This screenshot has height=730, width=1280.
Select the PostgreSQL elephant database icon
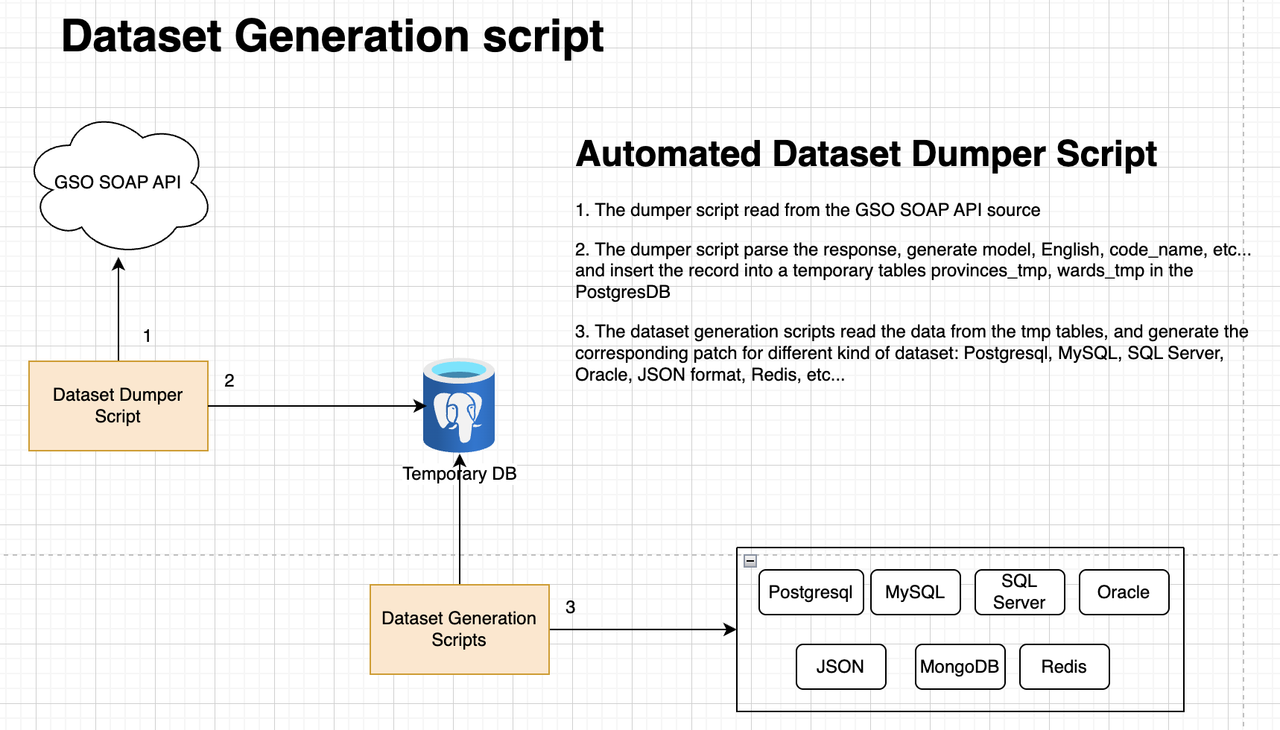click(x=459, y=408)
